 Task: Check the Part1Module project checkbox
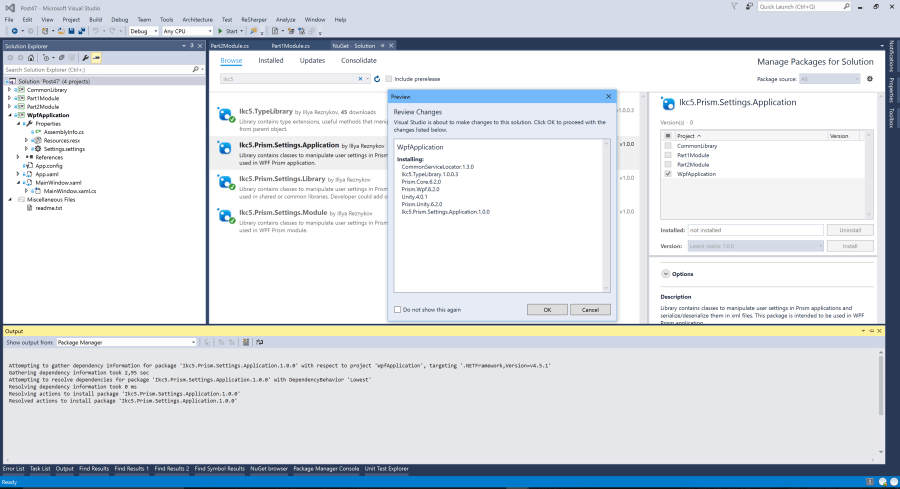pyautogui.click(x=668, y=155)
